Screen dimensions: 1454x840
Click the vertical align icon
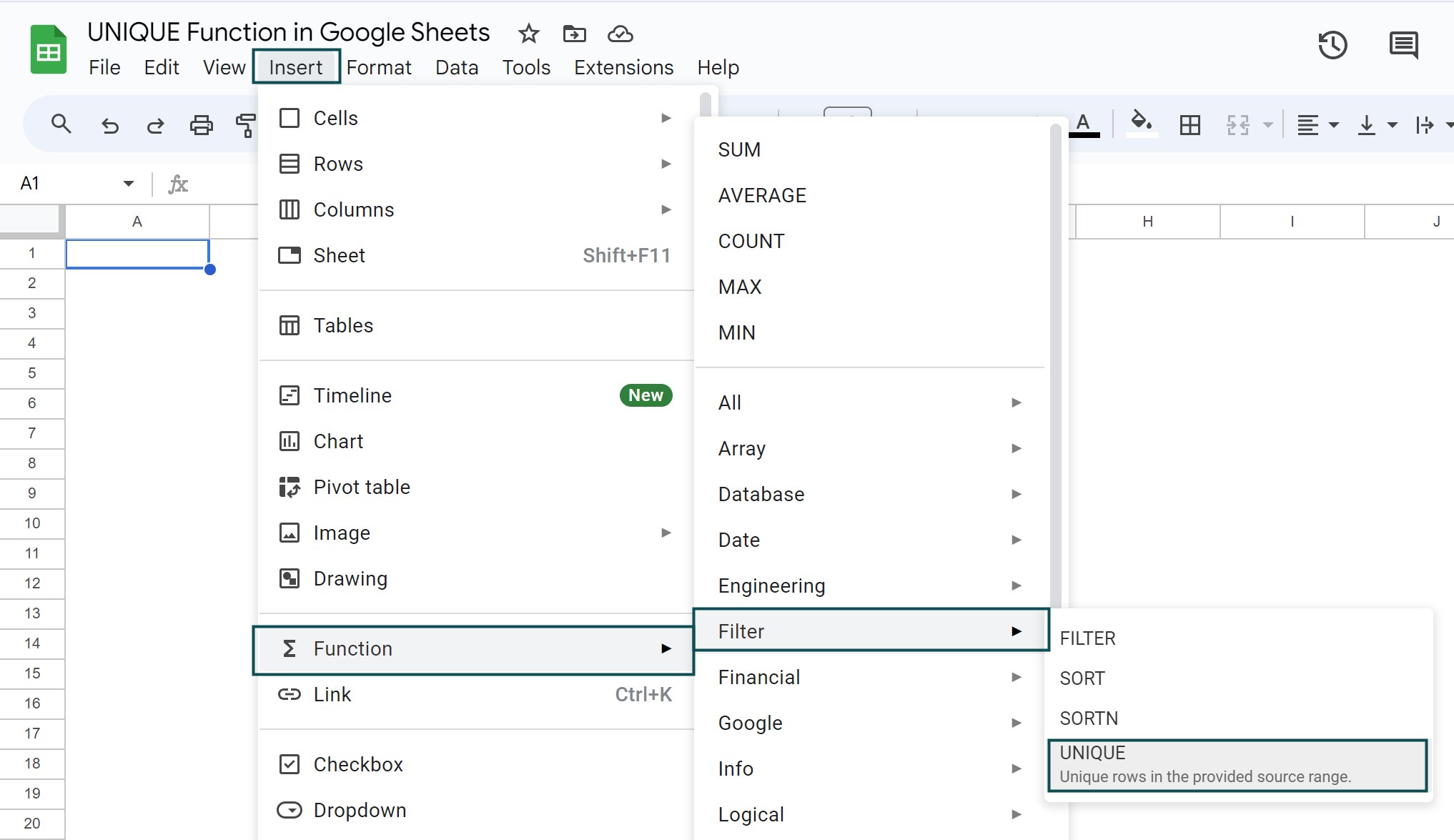(x=1367, y=125)
